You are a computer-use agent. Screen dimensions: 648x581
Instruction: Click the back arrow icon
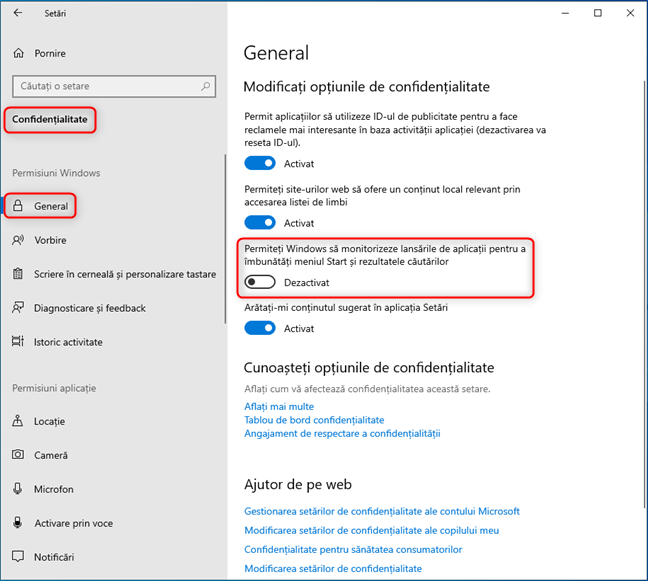pyautogui.click(x=18, y=13)
